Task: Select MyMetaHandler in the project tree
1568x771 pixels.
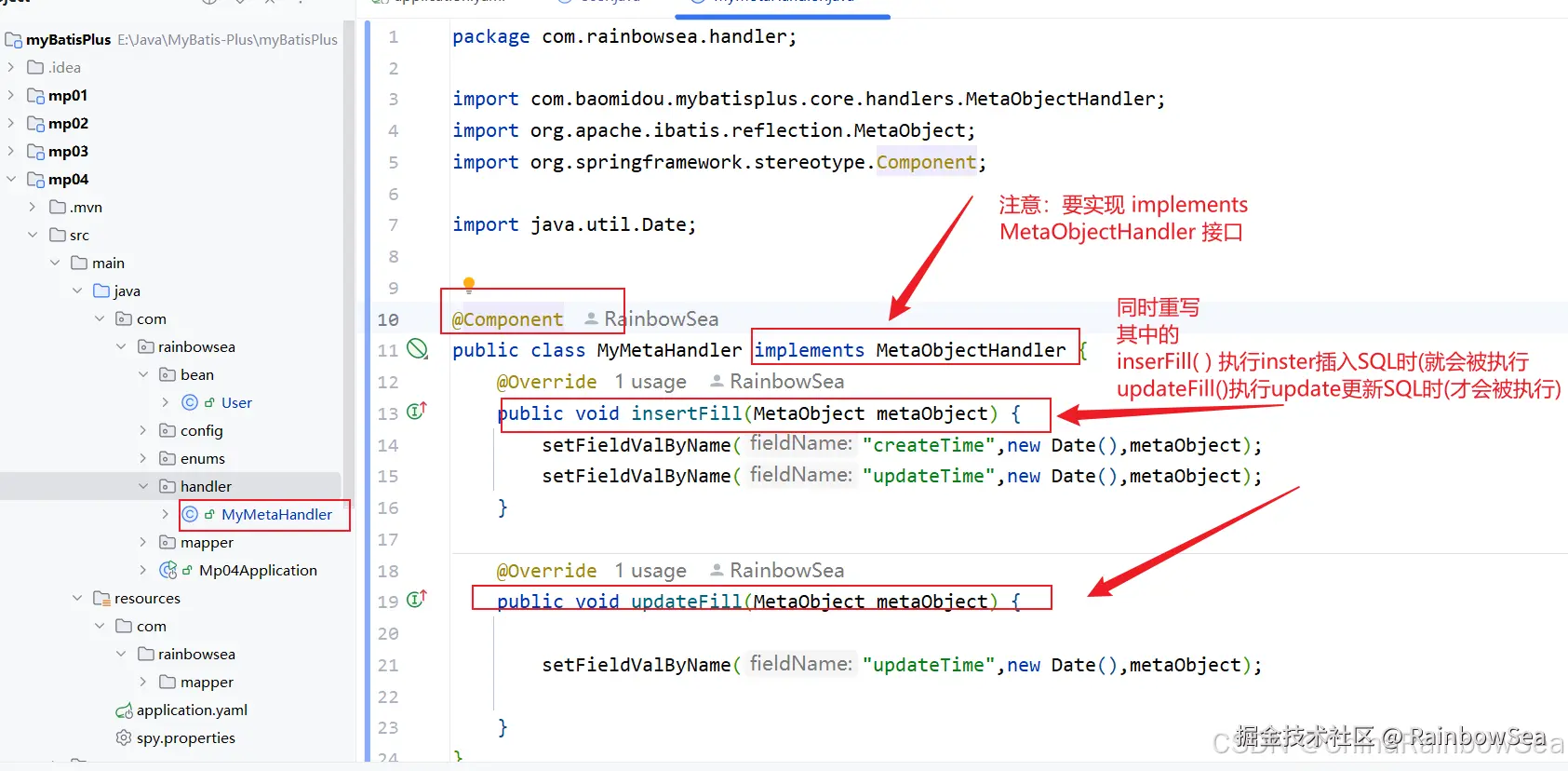Action: (276, 514)
